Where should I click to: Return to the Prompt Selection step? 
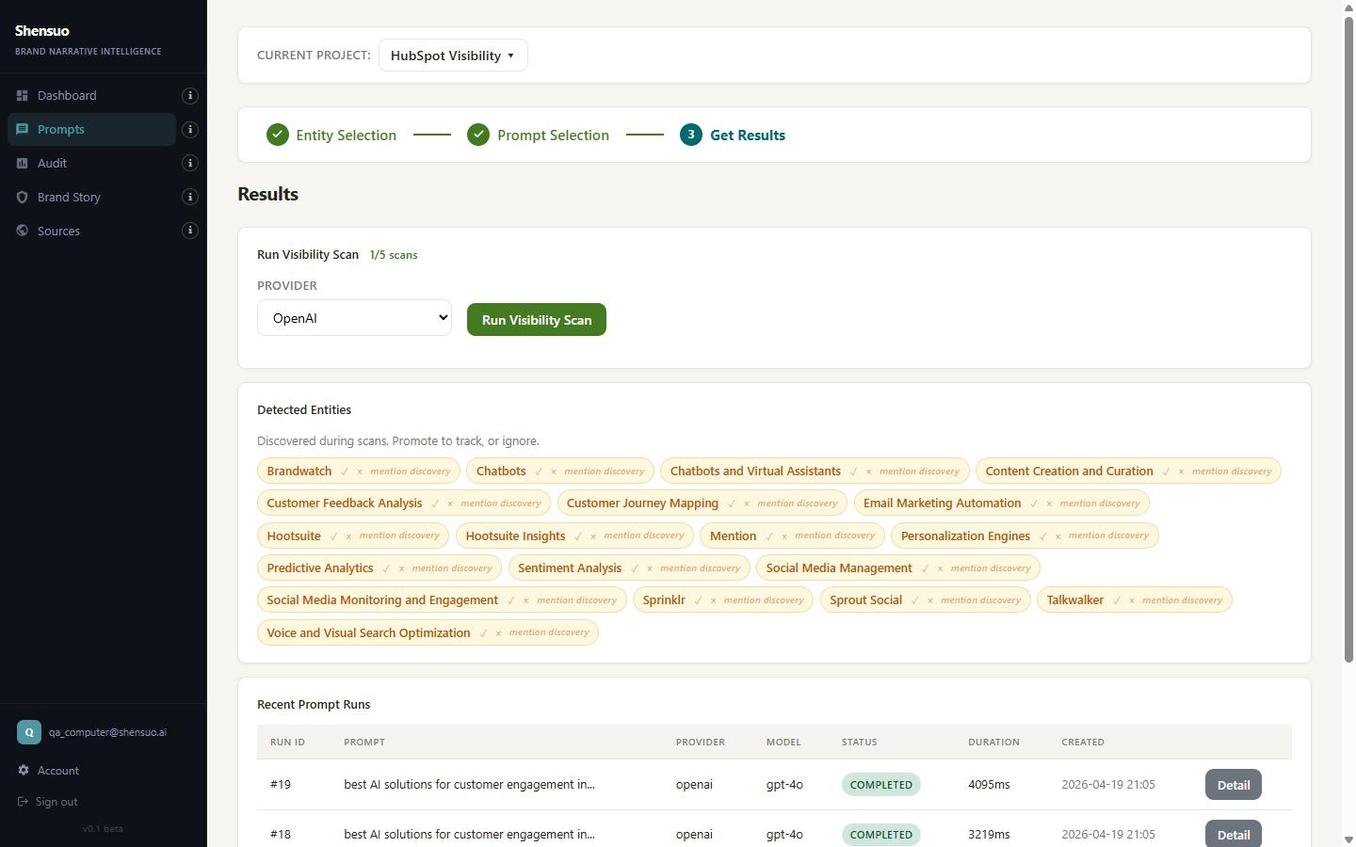552,135
